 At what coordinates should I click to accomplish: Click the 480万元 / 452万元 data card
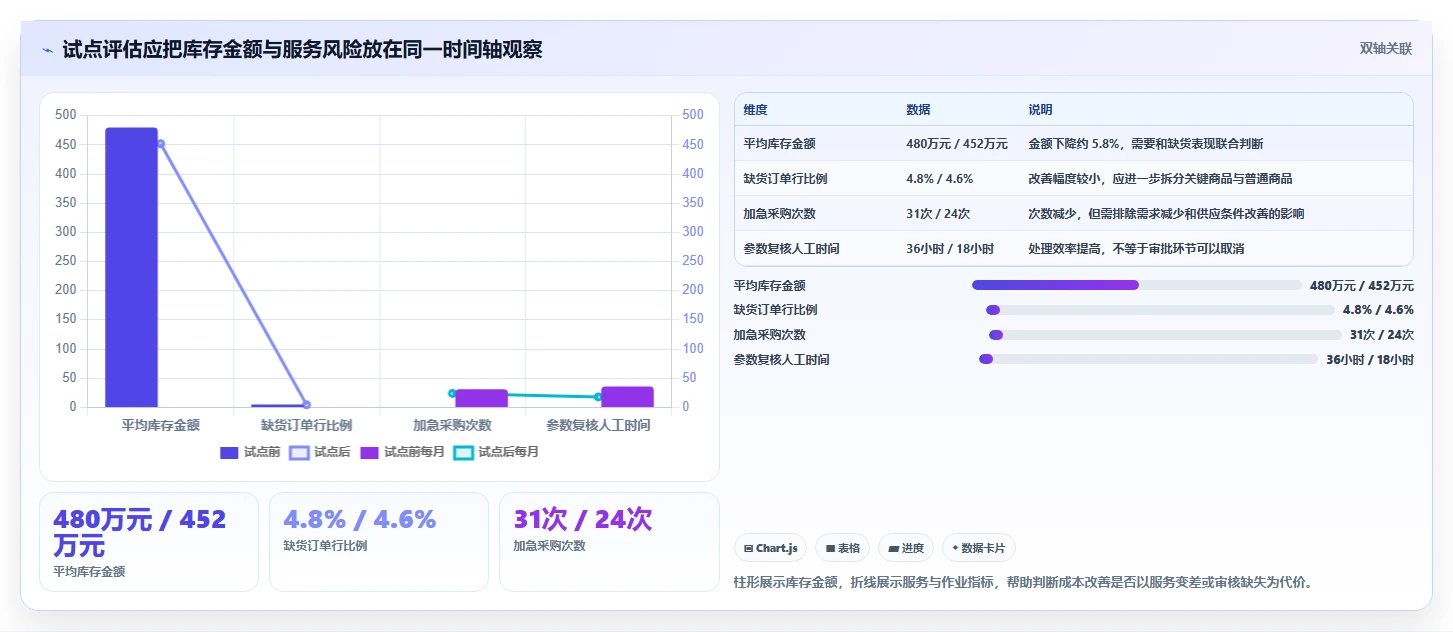[x=149, y=542]
